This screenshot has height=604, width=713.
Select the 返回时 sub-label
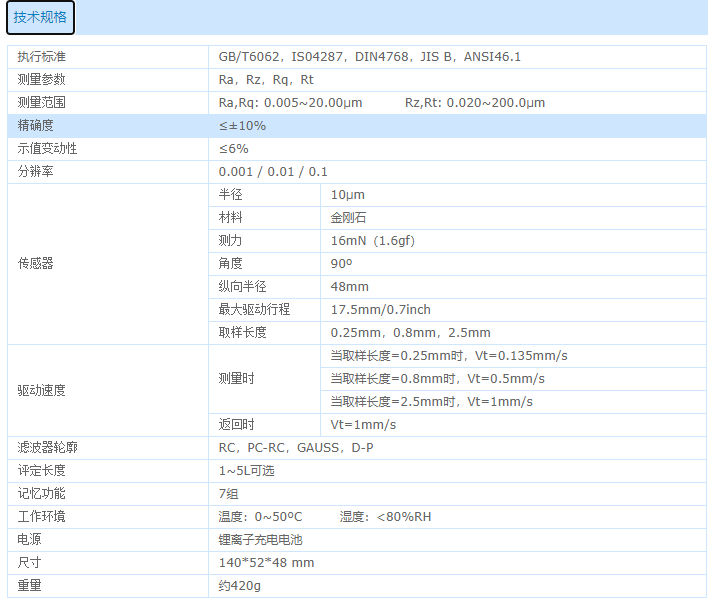[x=236, y=425]
